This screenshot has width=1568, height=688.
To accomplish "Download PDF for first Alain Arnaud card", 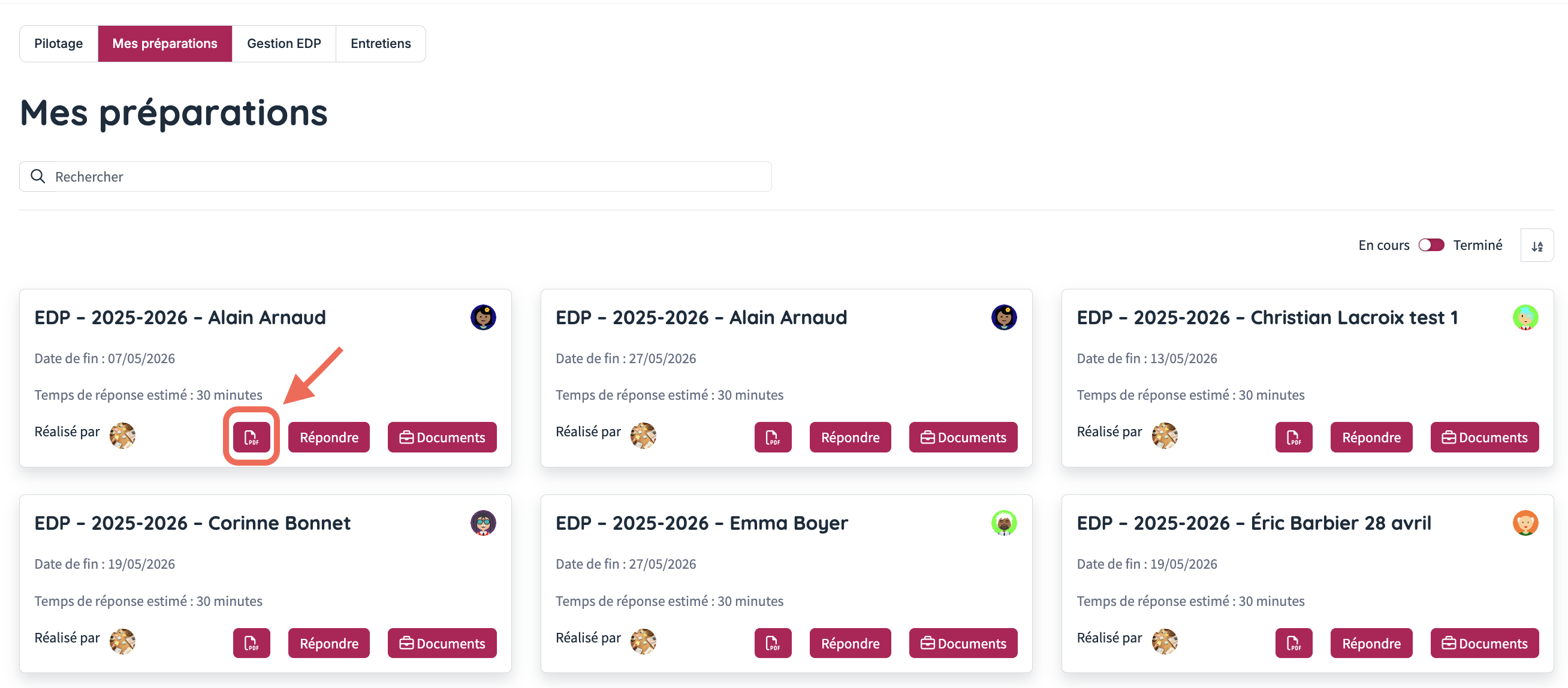I will pos(251,437).
